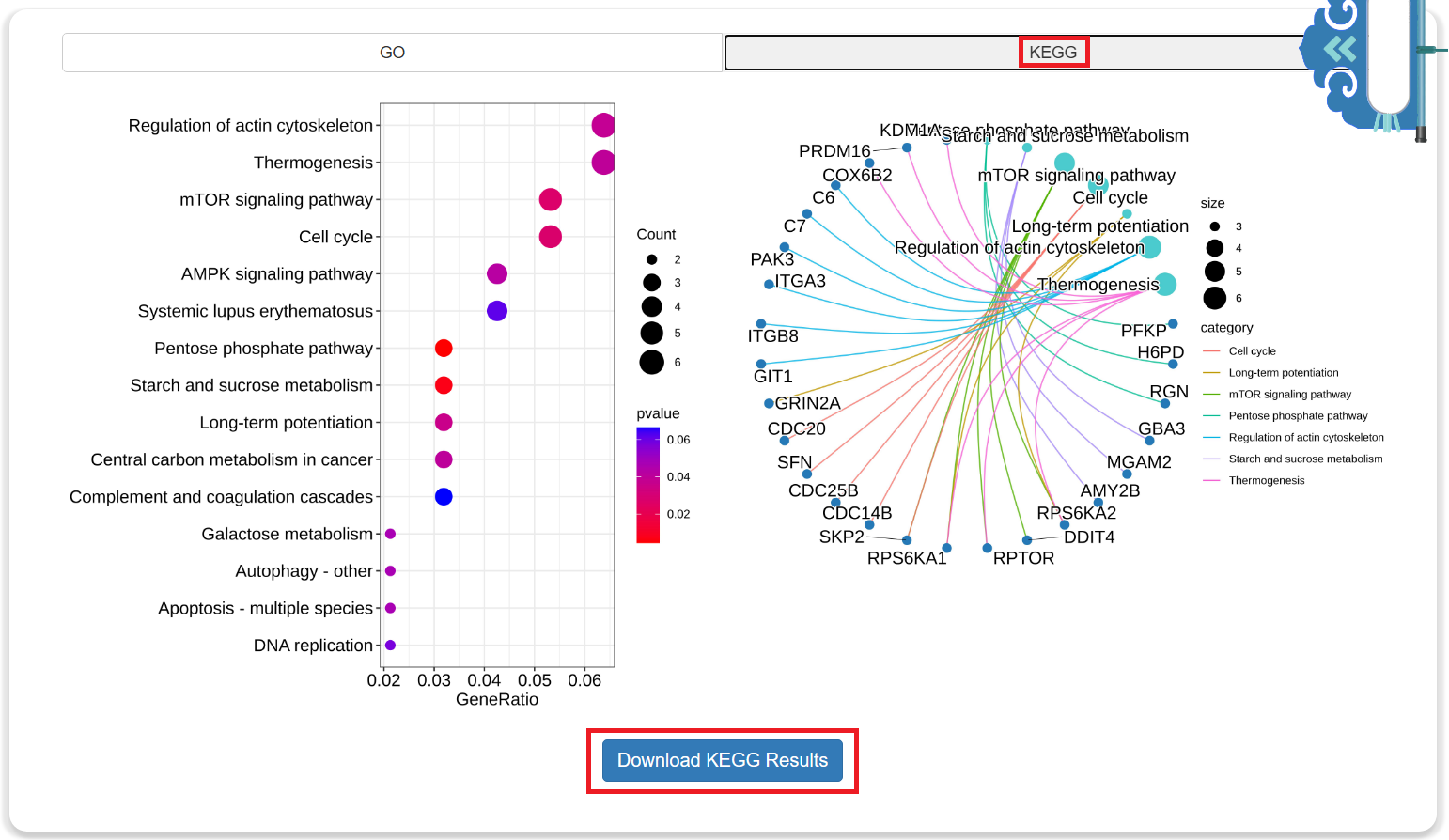Click the Pentose phosphate pathway legend entry

[x=1297, y=416]
